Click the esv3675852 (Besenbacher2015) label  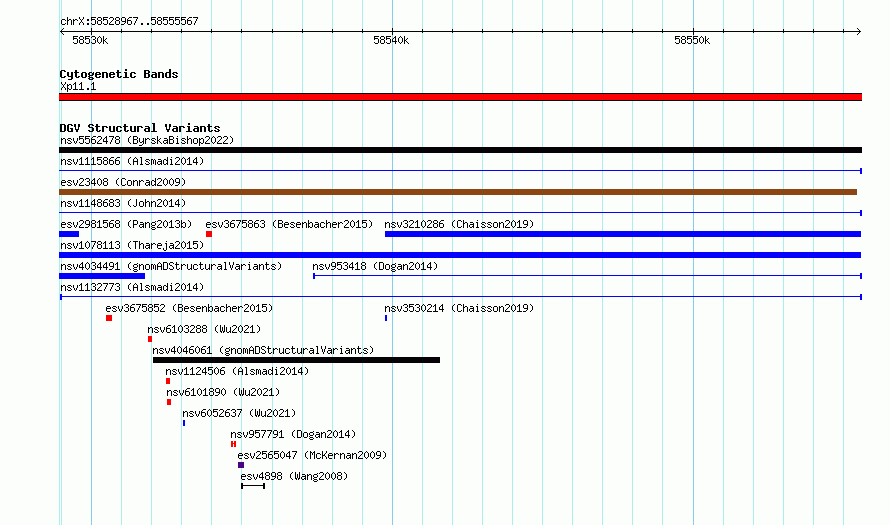(189, 308)
